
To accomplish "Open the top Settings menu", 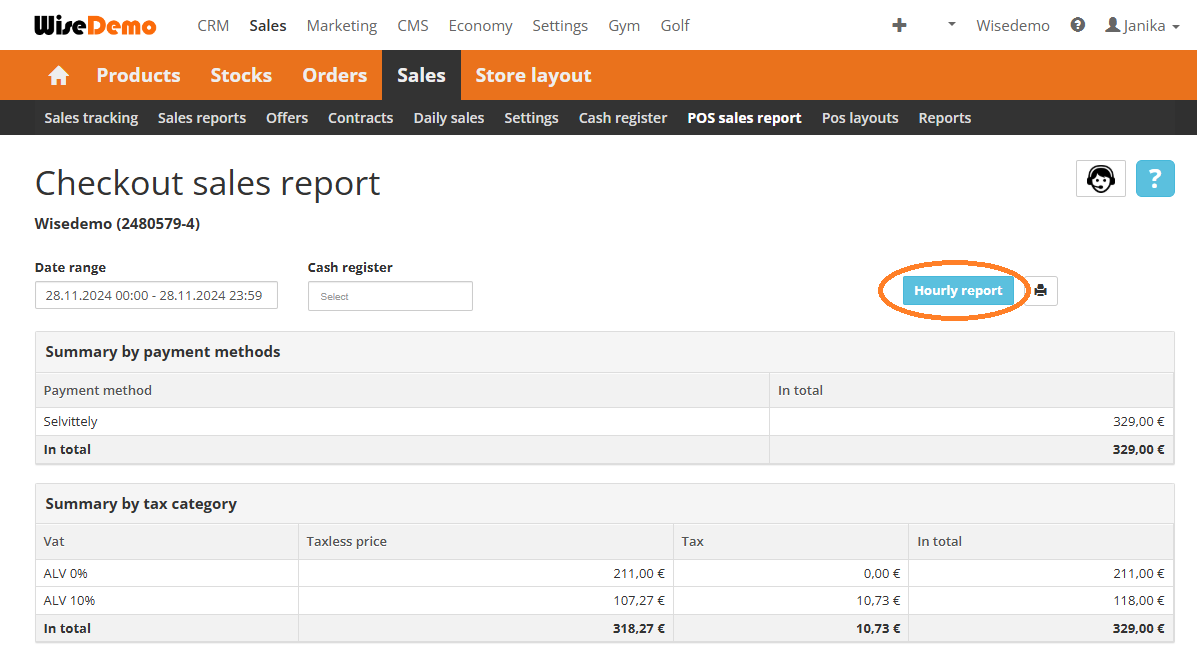I will click(560, 25).
